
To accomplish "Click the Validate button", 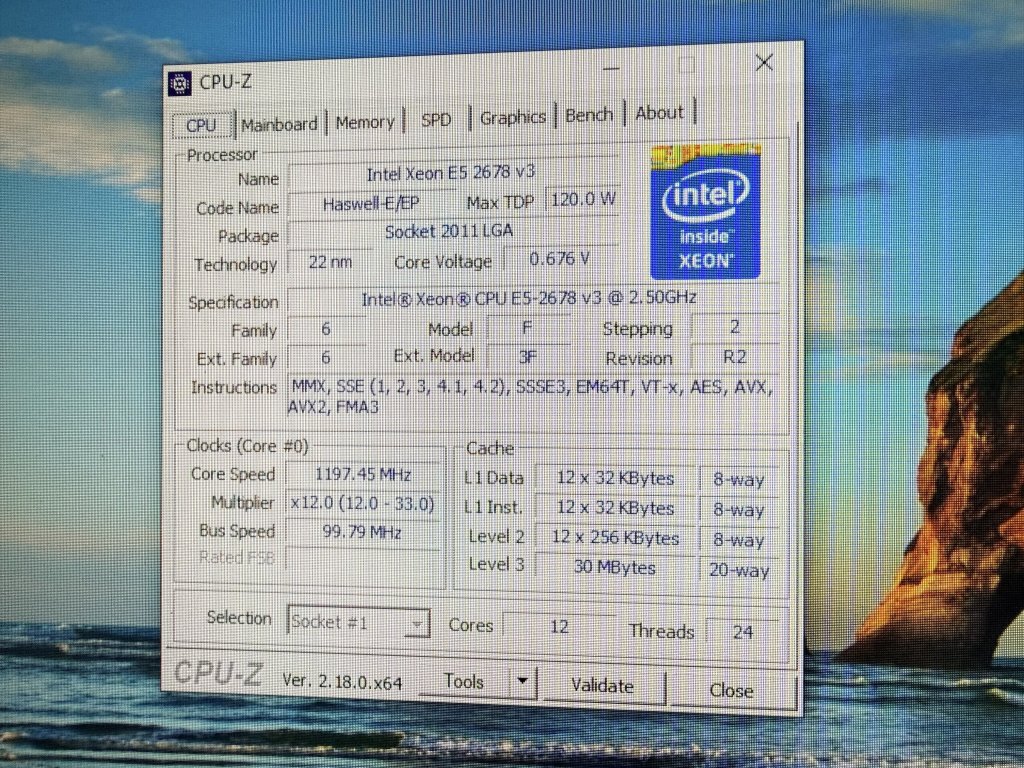I will (x=602, y=686).
